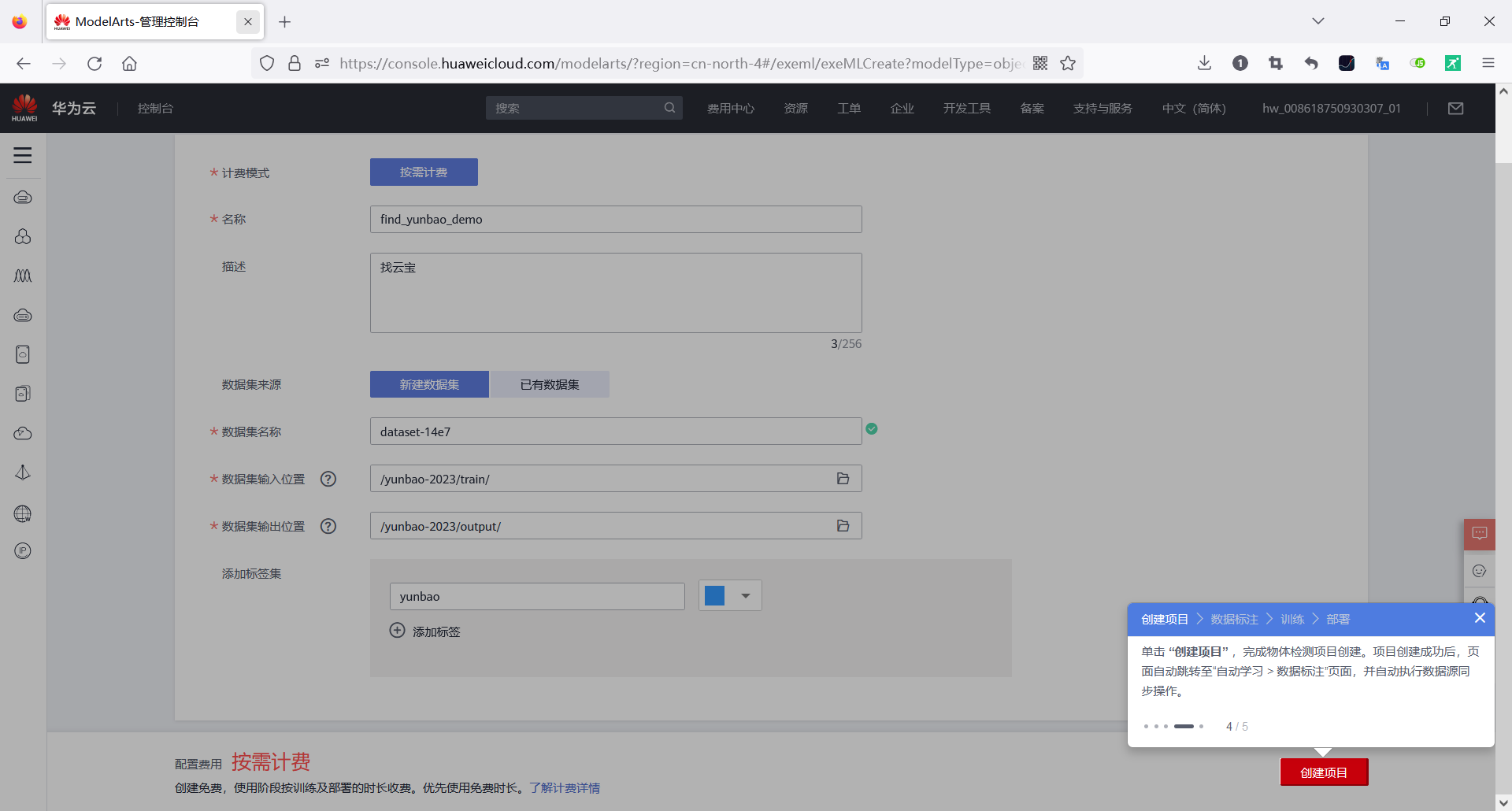Click the globe icon in the sidebar
Image resolution: width=1512 pixels, height=811 pixels.
point(23,513)
